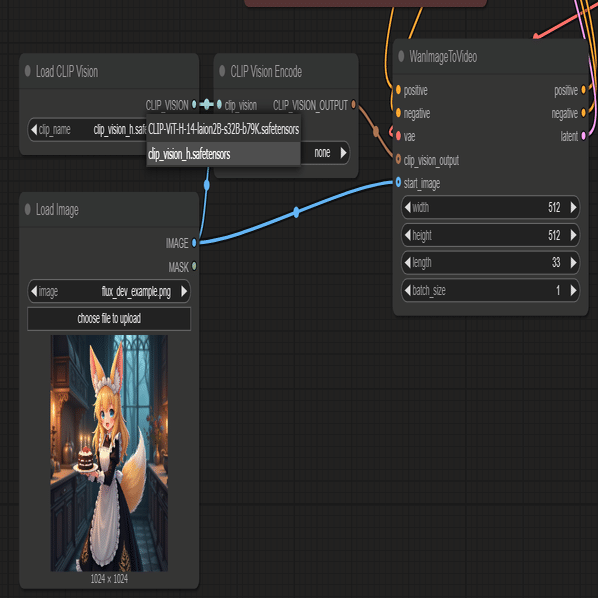Increase width value with right arrow
Viewport: 598px width, 598px height.
pyautogui.click(x=573, y=207)
